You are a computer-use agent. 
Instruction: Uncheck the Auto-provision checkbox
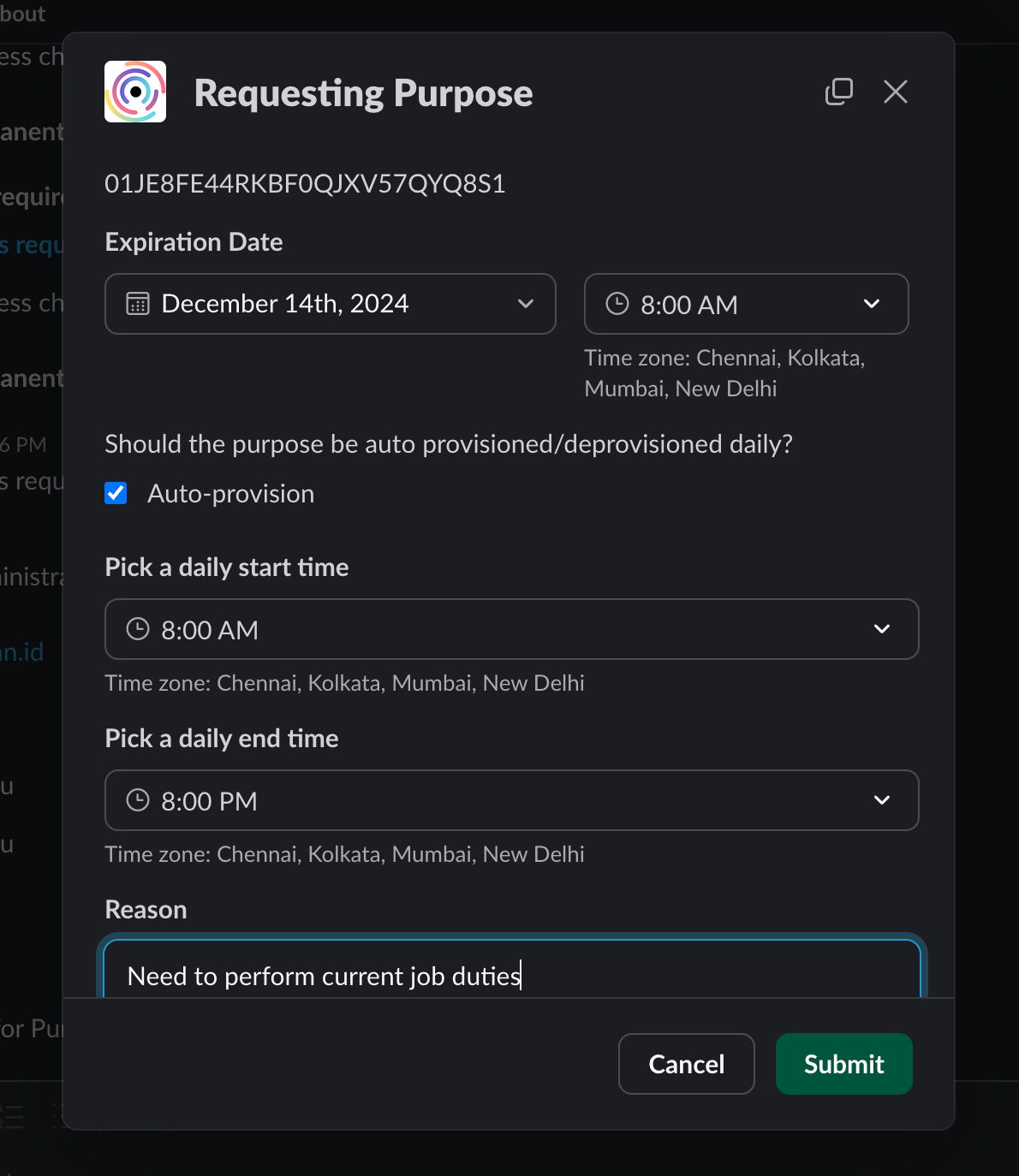click(116, 493)
